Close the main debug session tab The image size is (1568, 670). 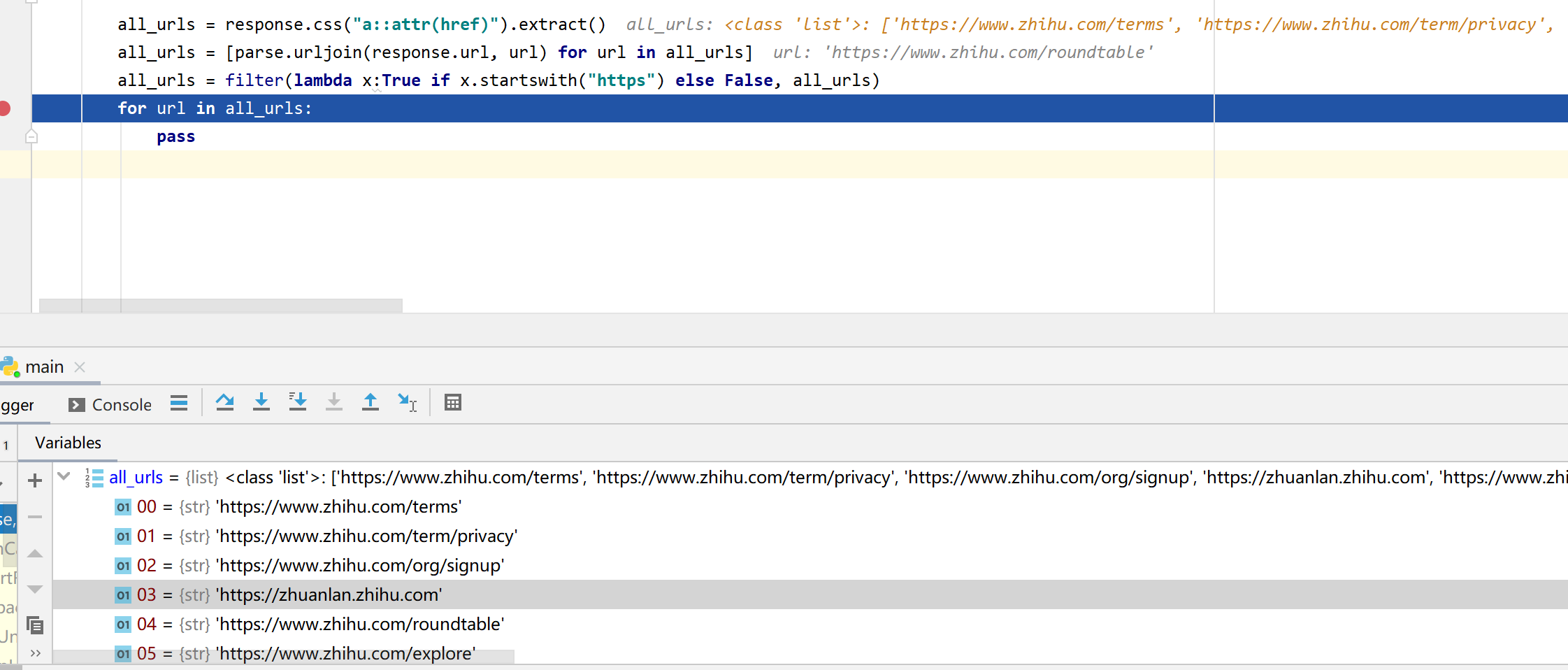tap(80, 367)
